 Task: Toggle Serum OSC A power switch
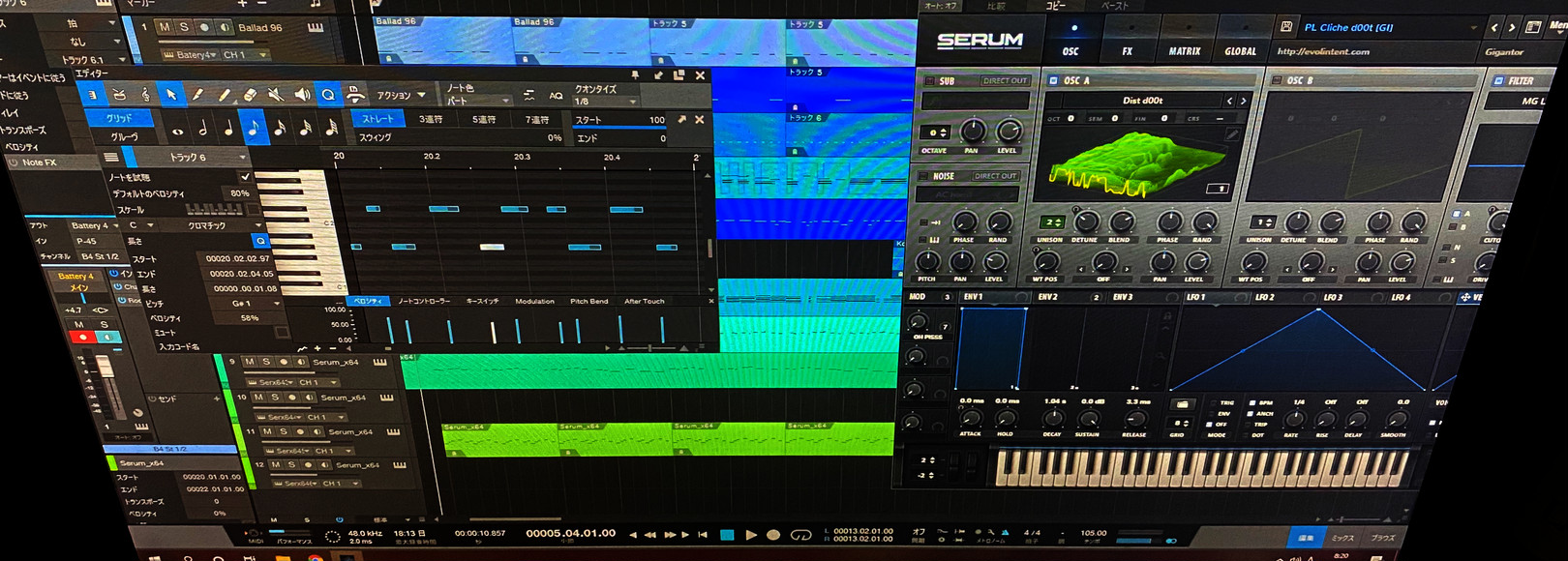click(1053, 80)
